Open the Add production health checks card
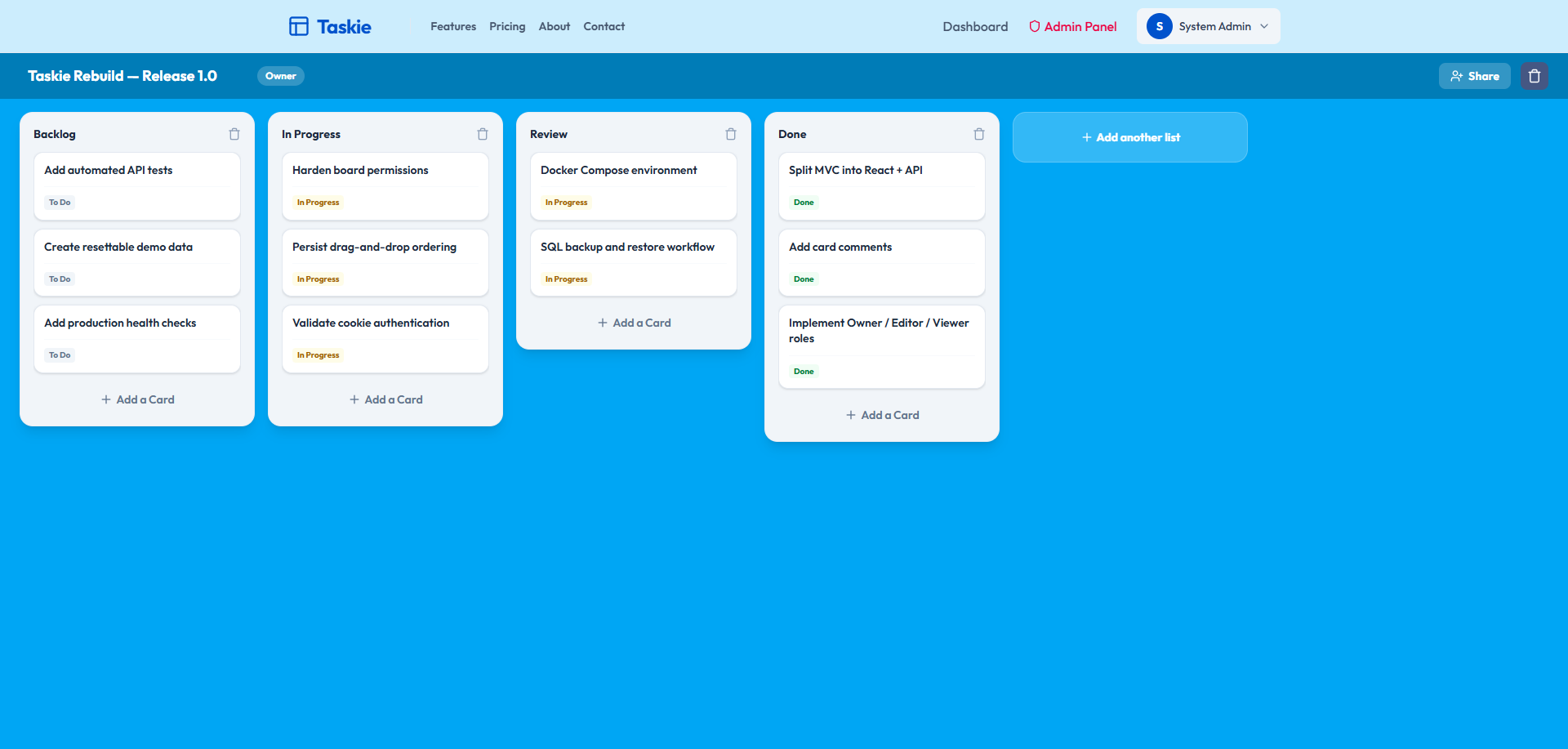The image size is (1568, 749). (137, 339)
